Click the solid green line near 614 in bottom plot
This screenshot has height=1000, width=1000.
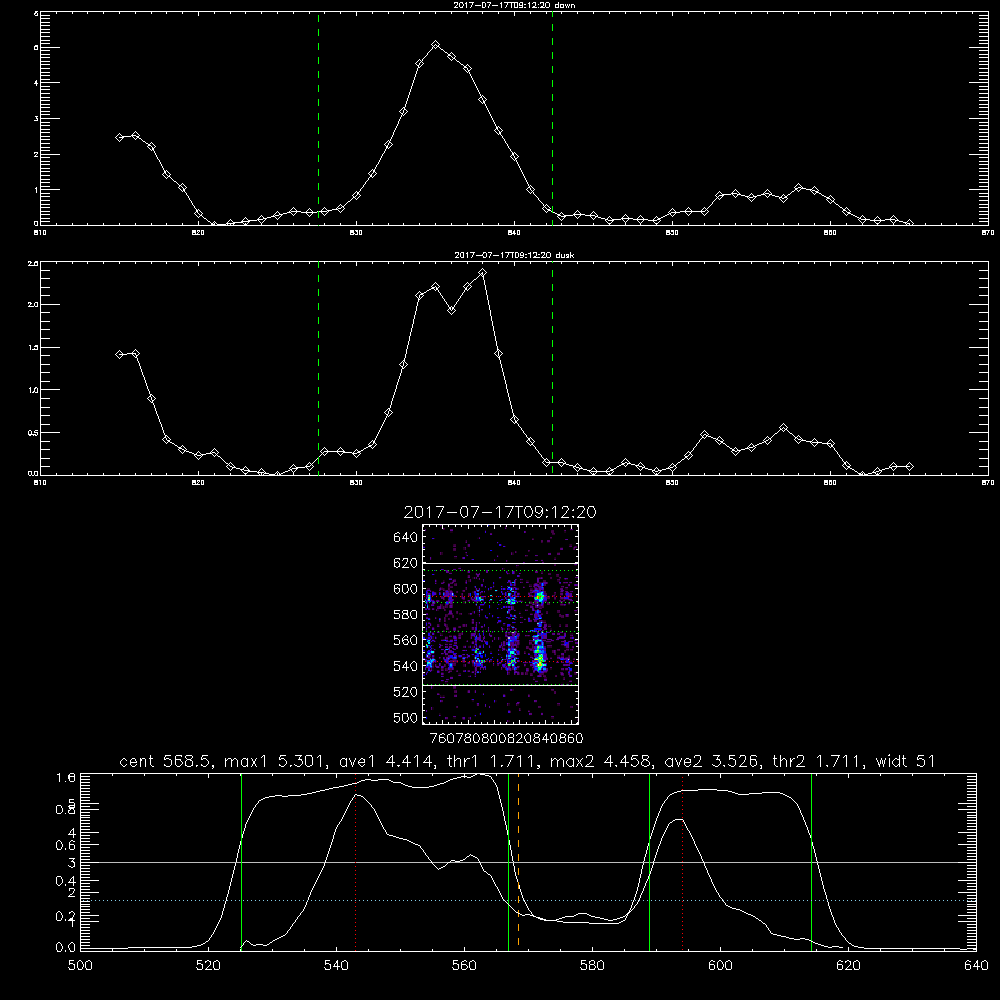812,861
